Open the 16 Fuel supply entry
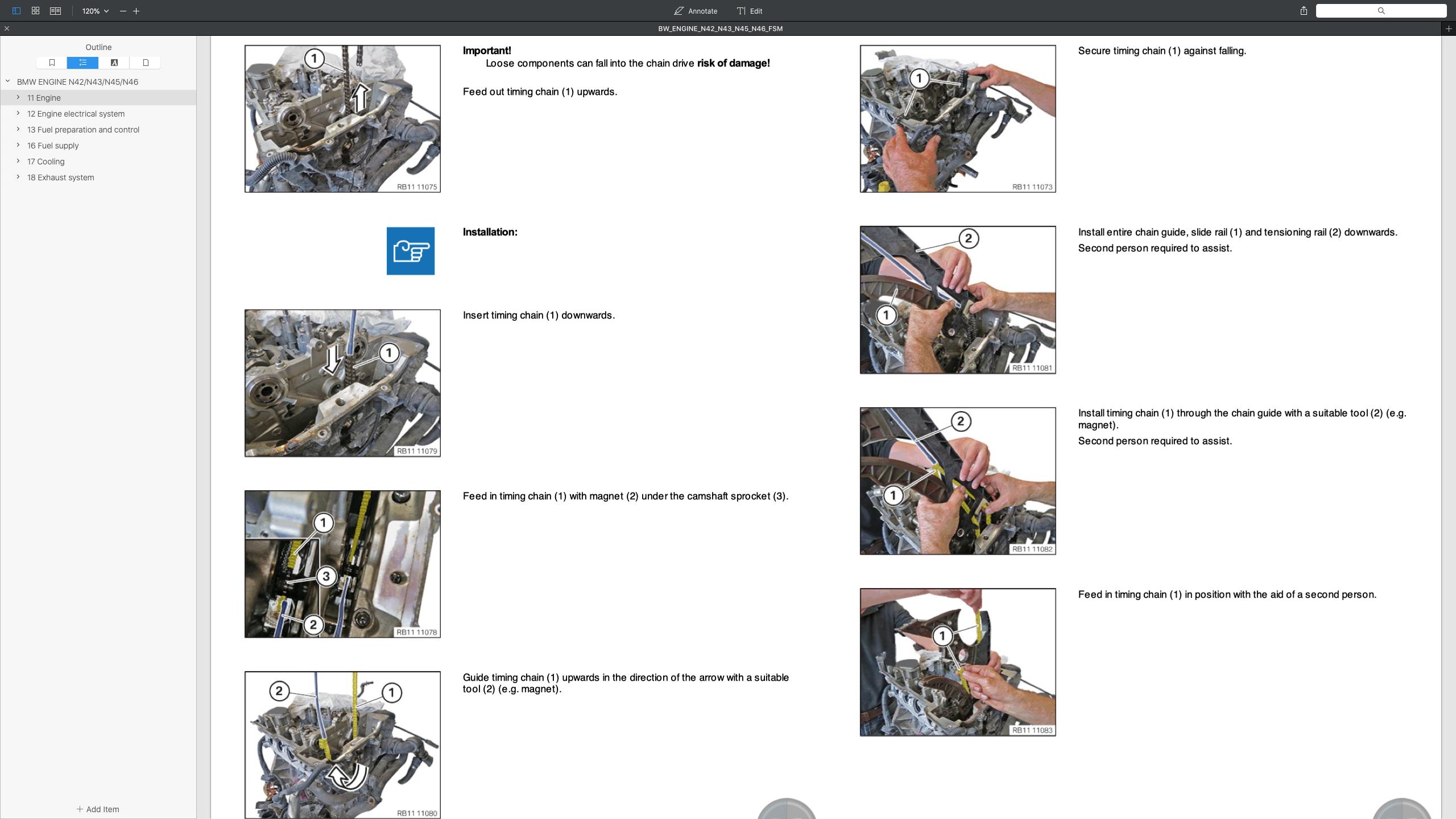The image size is (1456, 819). pyautogui.click(x=53, y=146)
